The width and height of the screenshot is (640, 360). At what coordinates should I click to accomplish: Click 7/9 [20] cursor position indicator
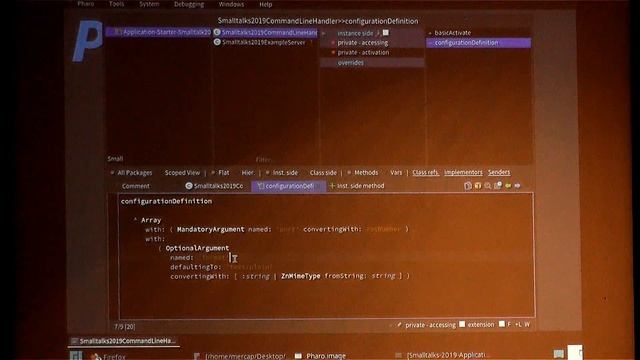click(125, 327)
